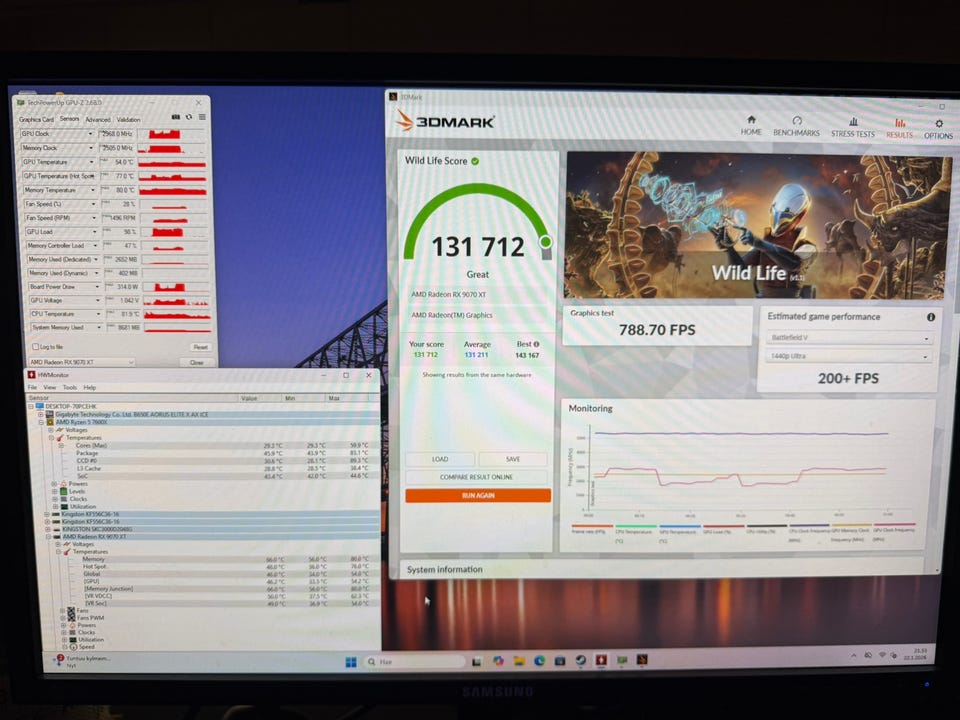Click Task View icon on taskbar

tap(476, 661)
